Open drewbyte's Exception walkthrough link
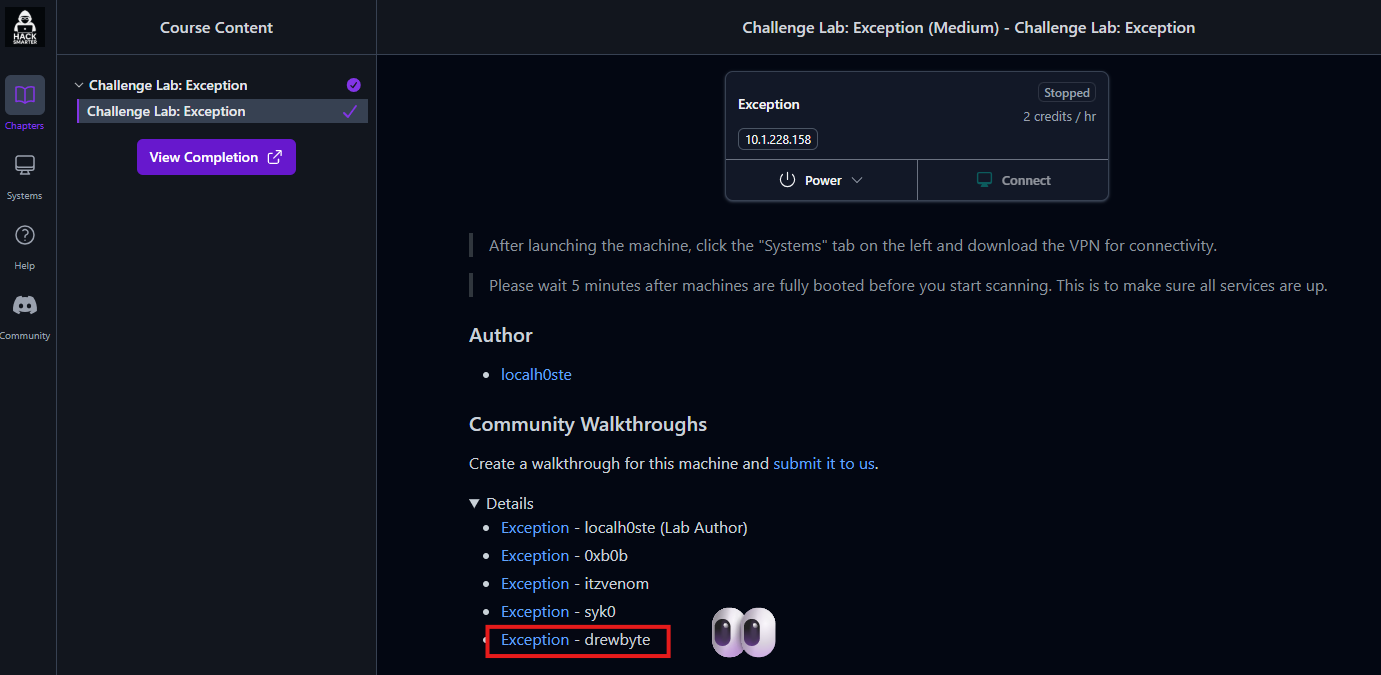Viewport: 1381px width, 675px height. pyautogui.click(x=535, y=640)
